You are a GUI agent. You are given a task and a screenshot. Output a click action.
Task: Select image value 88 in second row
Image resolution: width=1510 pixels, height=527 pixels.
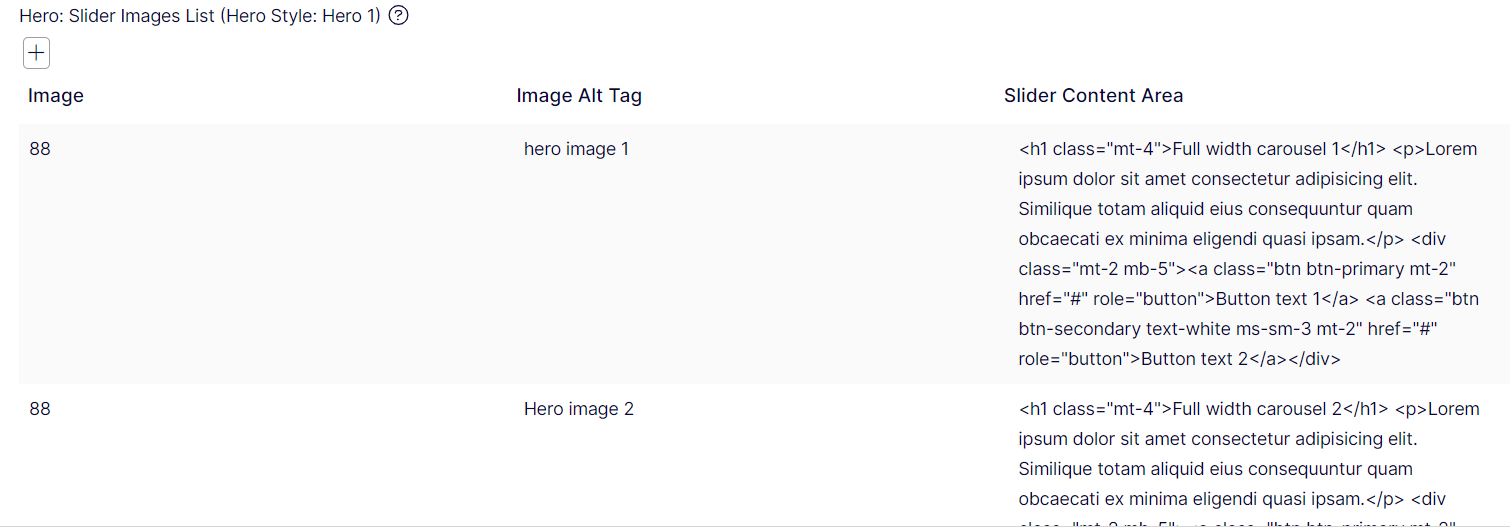(x=40, y=409)
